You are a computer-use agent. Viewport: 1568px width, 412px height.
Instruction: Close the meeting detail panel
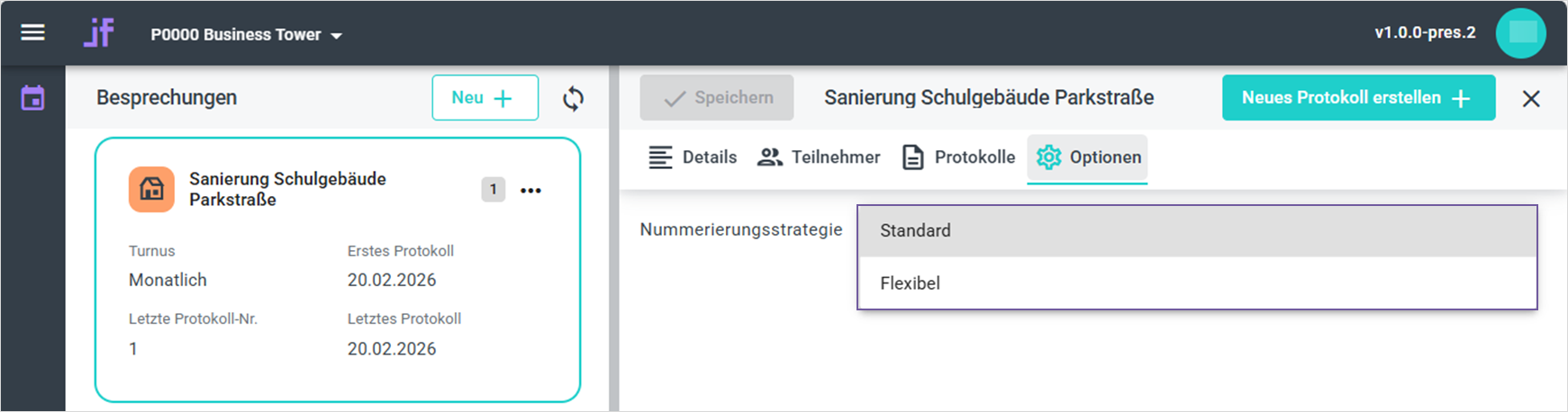tap(1530, 98)
